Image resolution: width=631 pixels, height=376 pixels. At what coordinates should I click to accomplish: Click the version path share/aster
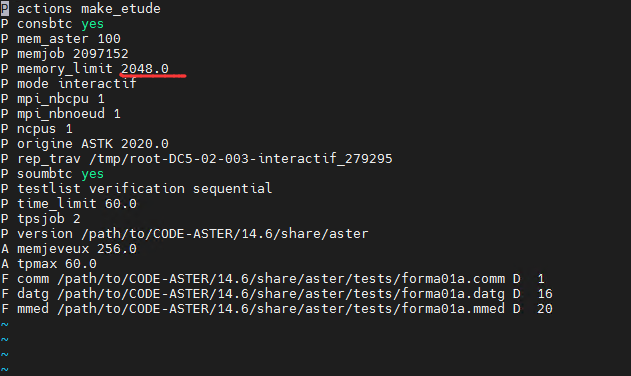tap(225, 234)
